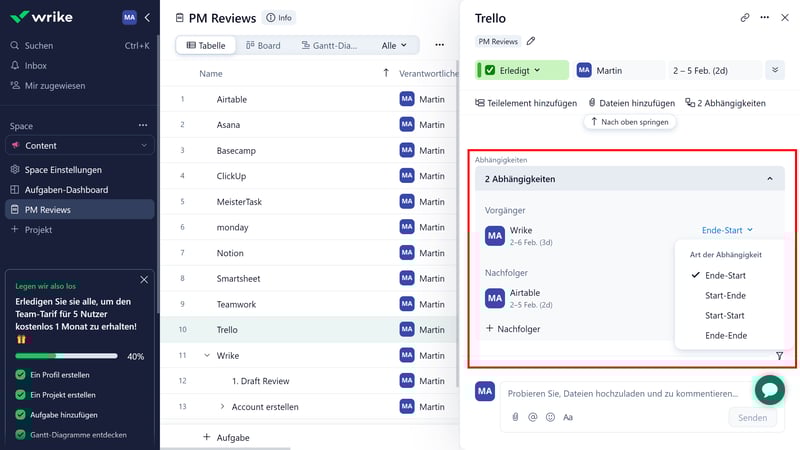The height and width of the screenshot is (450, 800).
Task: Open Trello task more options menu
Action: (764, 17)
